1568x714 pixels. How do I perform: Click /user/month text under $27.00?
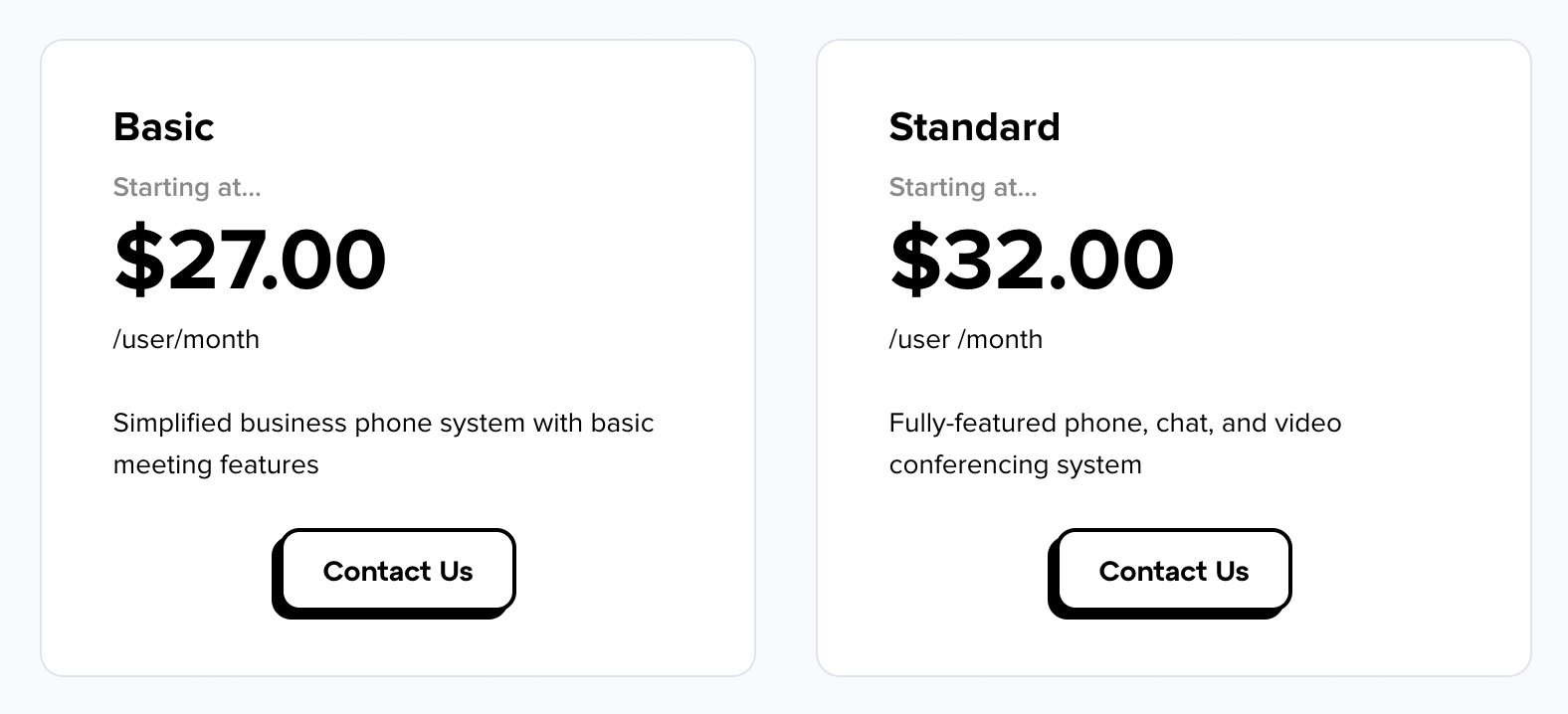point(186,339)
